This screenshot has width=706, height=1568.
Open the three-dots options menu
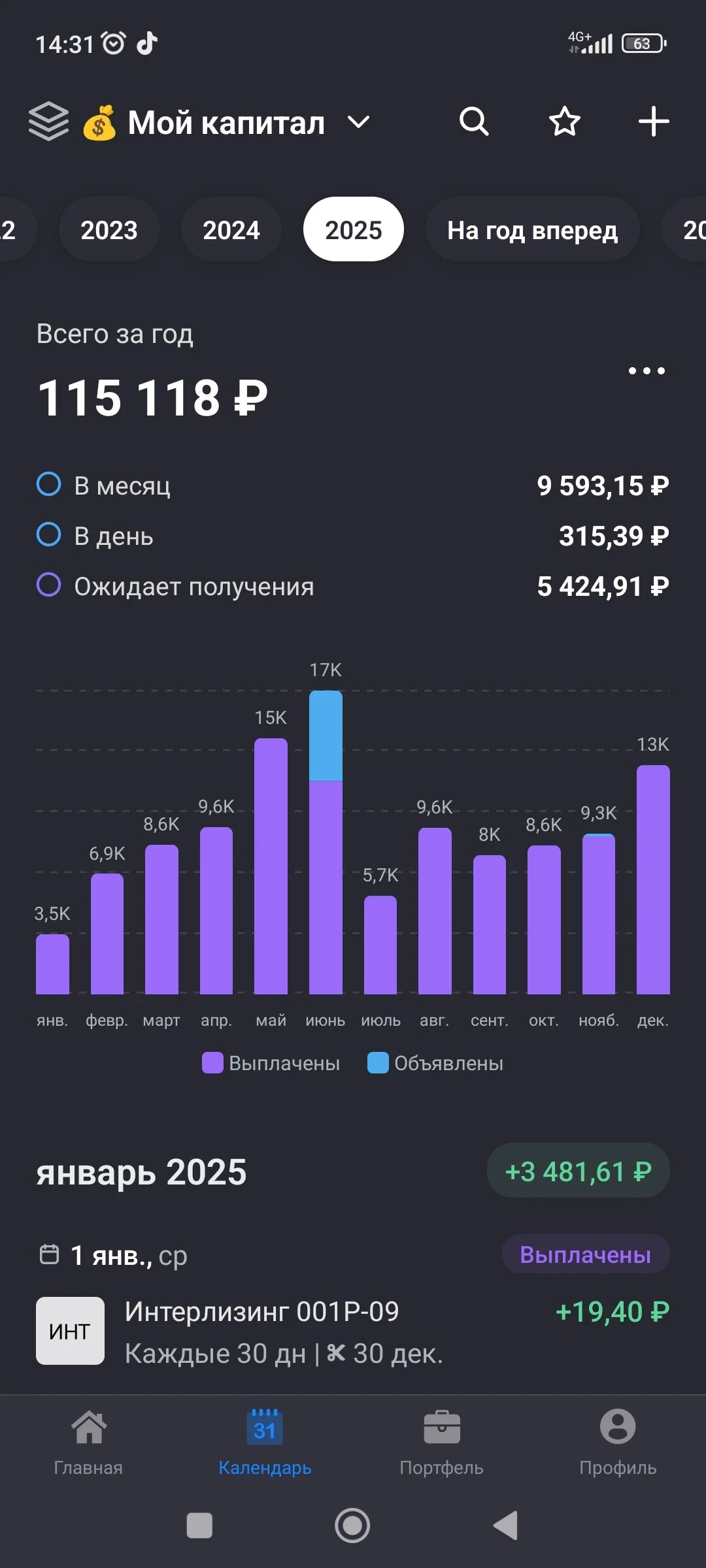647,371
